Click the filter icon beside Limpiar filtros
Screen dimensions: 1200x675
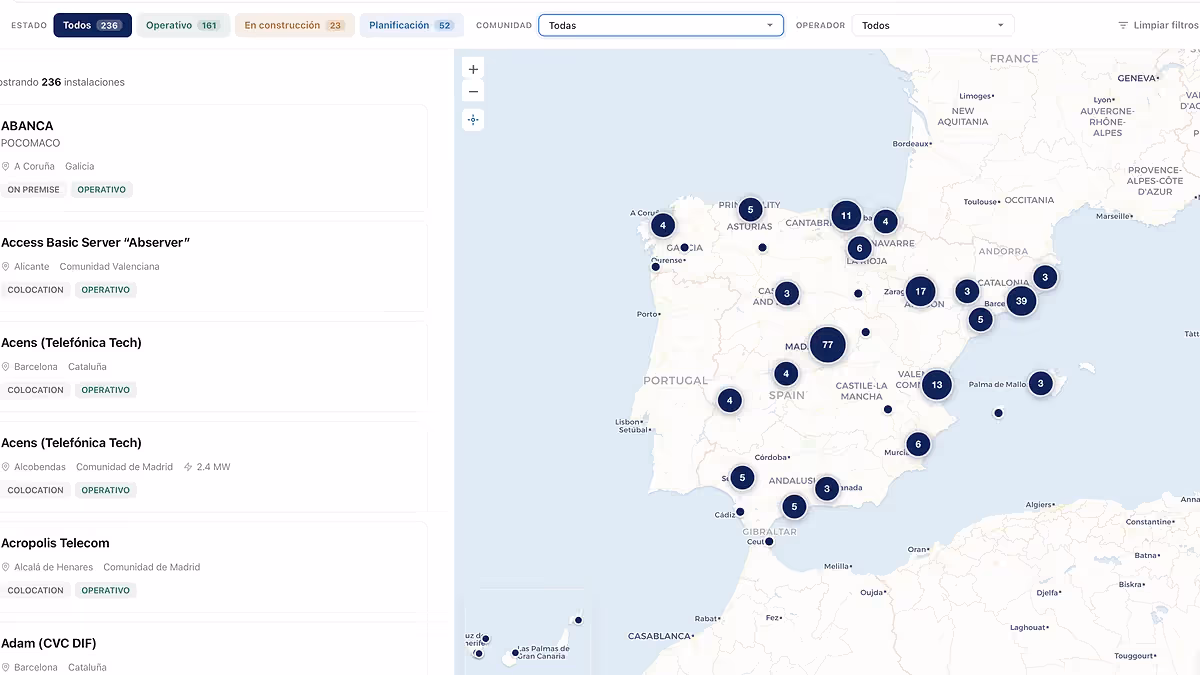click(1123, 25)
